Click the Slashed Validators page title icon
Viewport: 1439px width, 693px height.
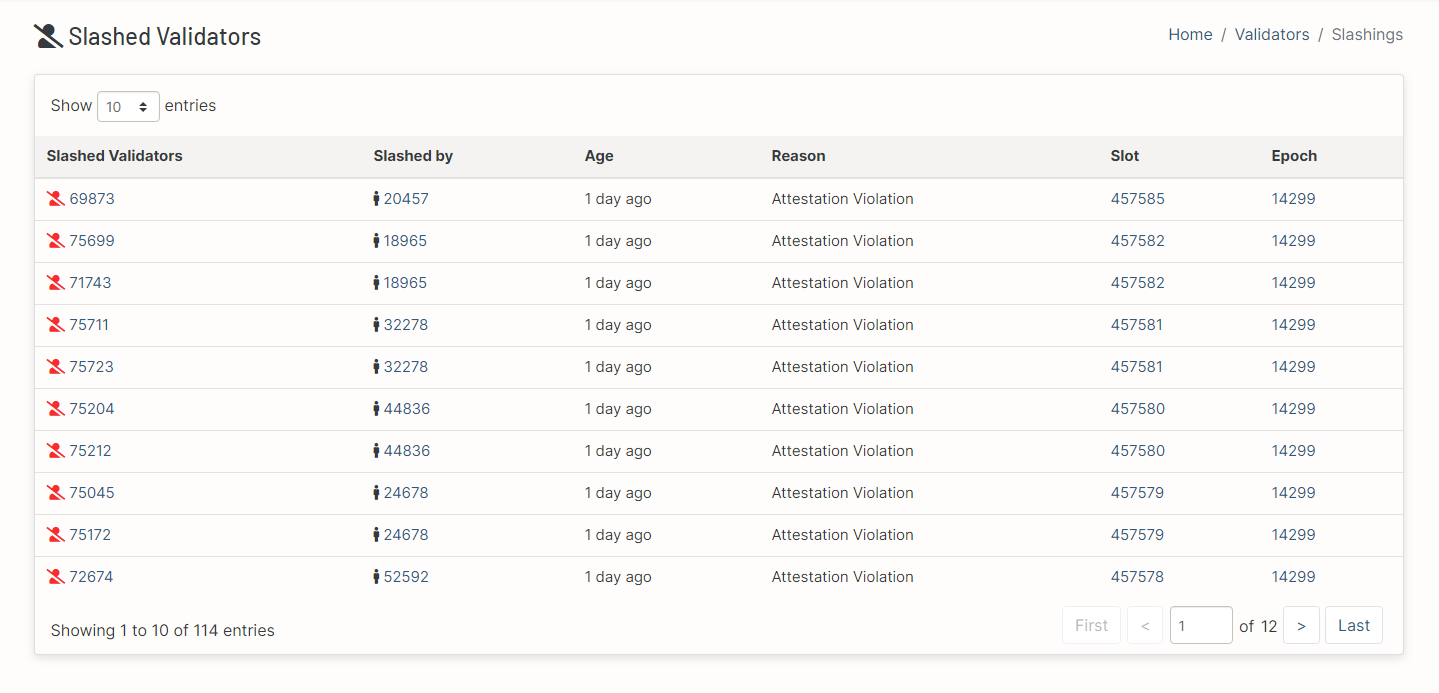48,37
